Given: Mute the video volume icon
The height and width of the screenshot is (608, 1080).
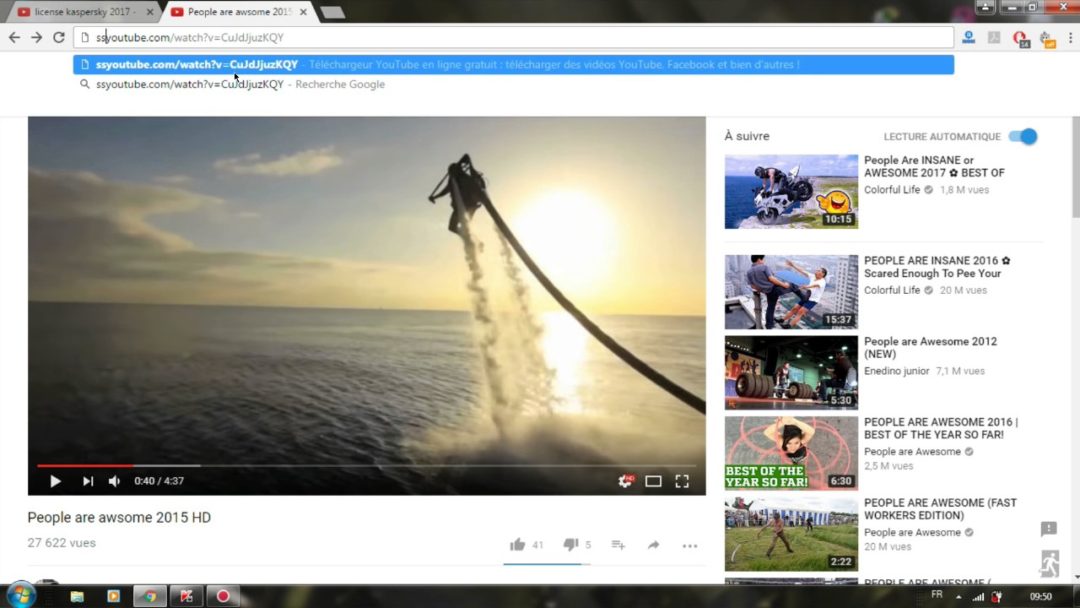Looking at the screenshot, I should pyautogui.click(x=113, y=481).
